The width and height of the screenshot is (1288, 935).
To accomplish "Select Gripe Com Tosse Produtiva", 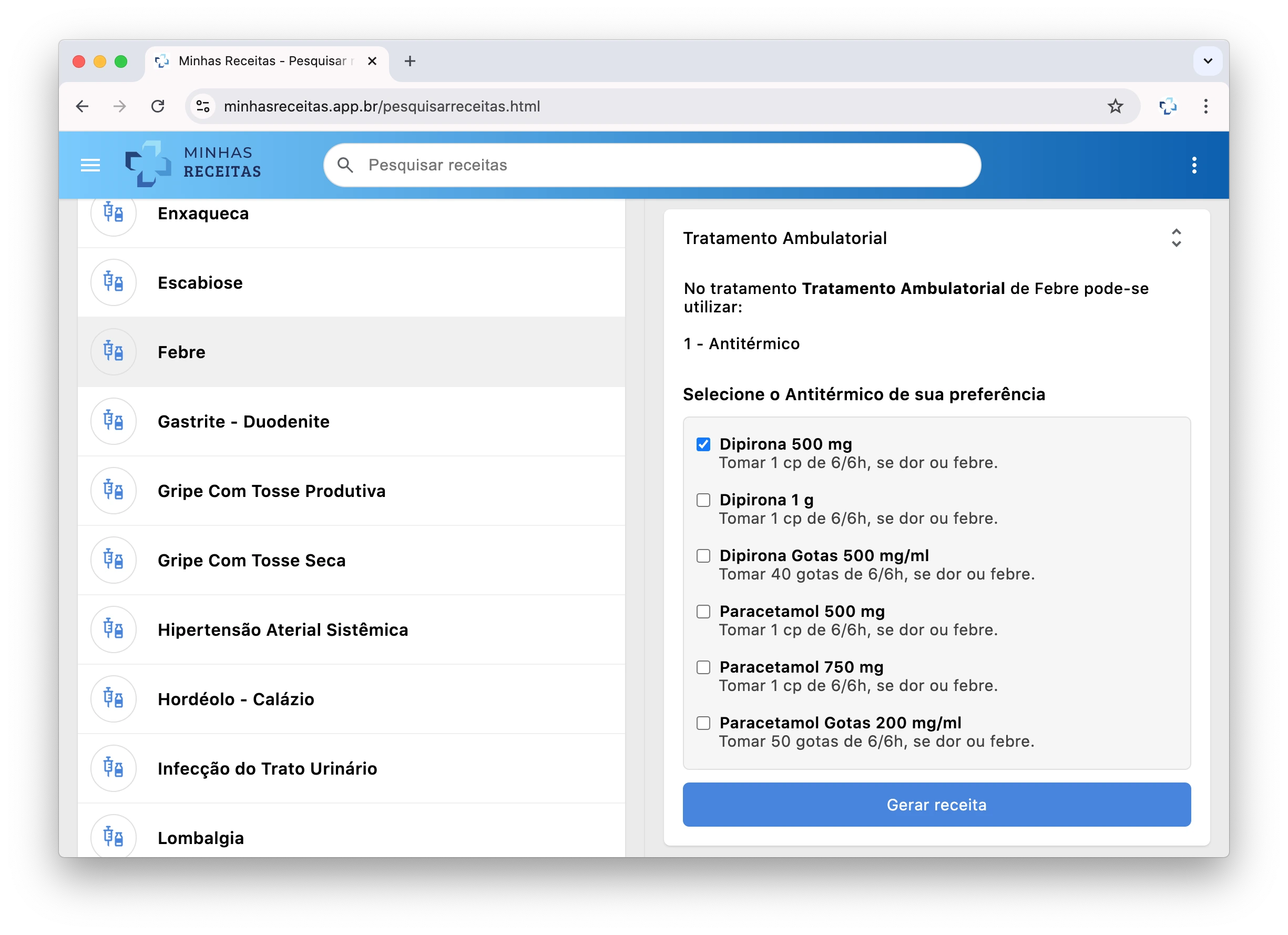I will click(x=351, y=490).
